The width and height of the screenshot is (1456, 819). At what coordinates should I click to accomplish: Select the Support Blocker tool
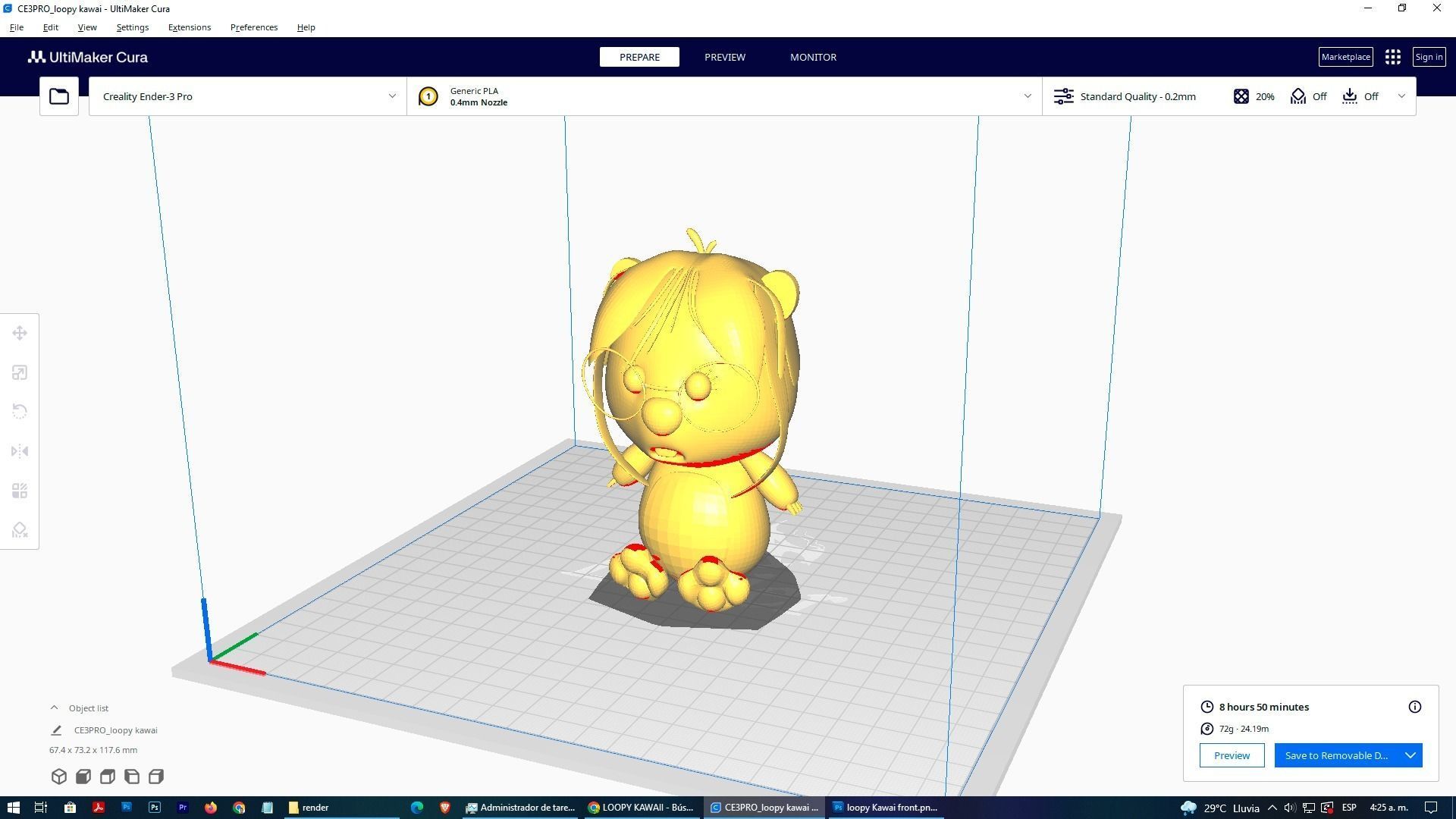point(20,531)
